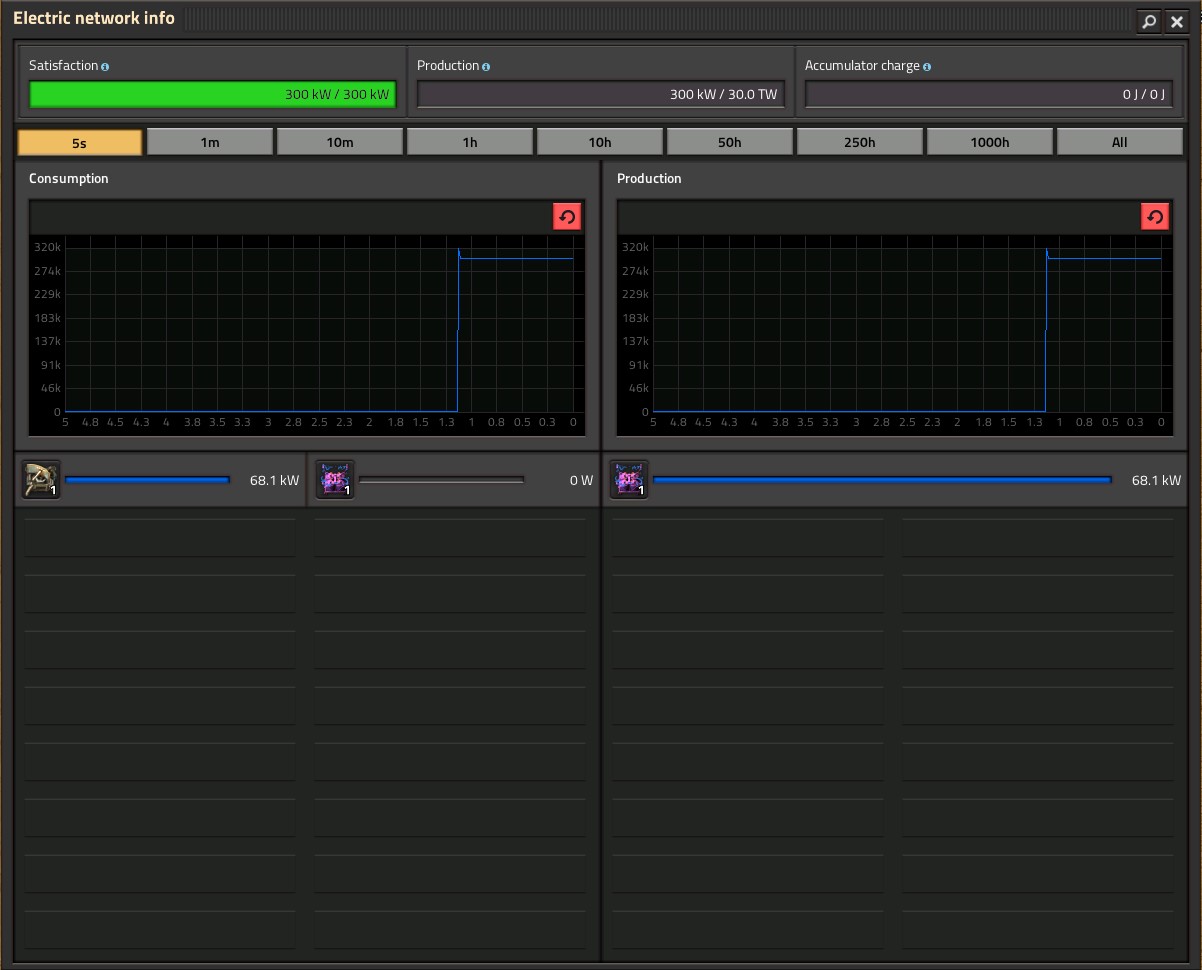Viewport: 1202px width, 970px height.
Task: Click the Satisfaction label
Action: coord(63,66)
